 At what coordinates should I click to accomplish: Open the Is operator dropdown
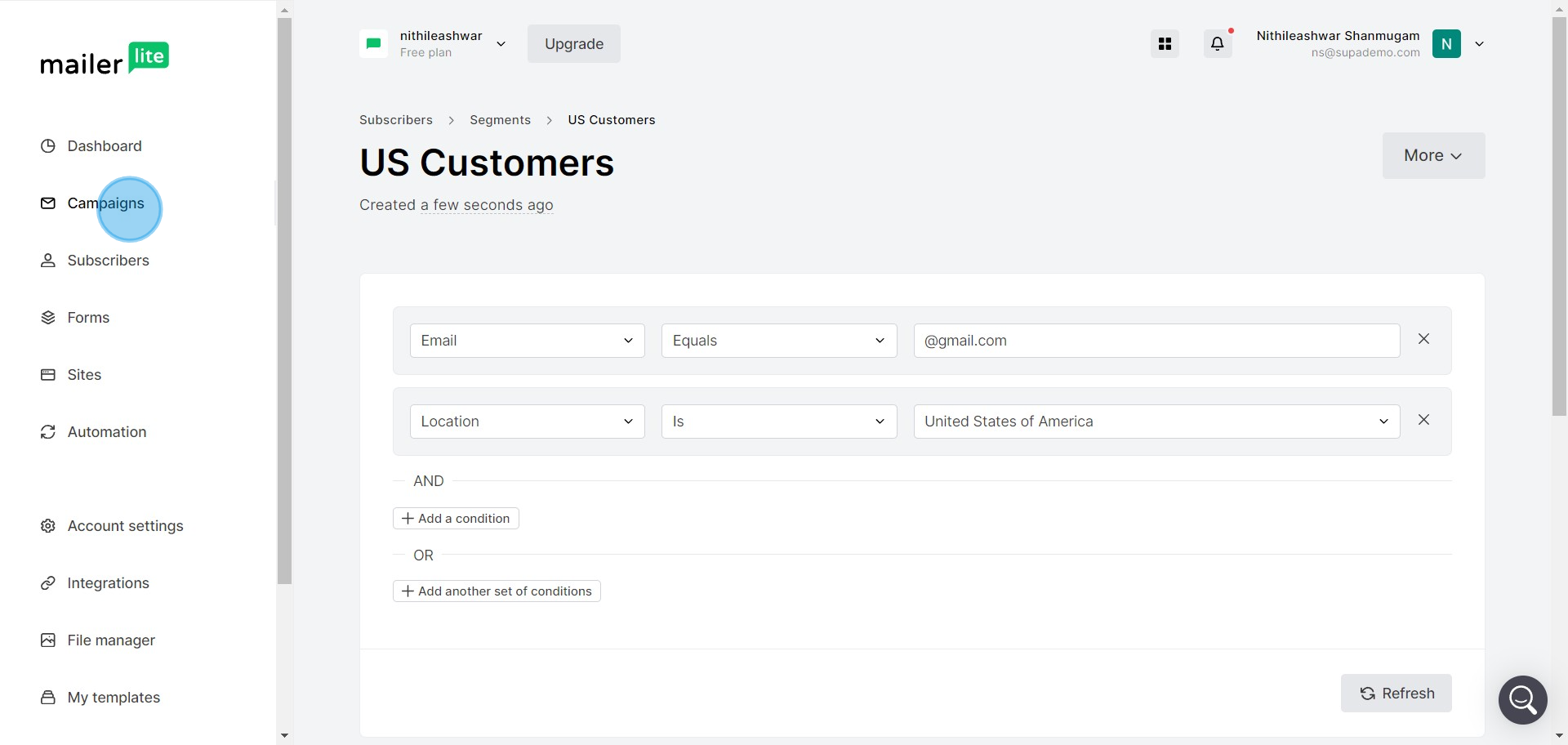779,422
